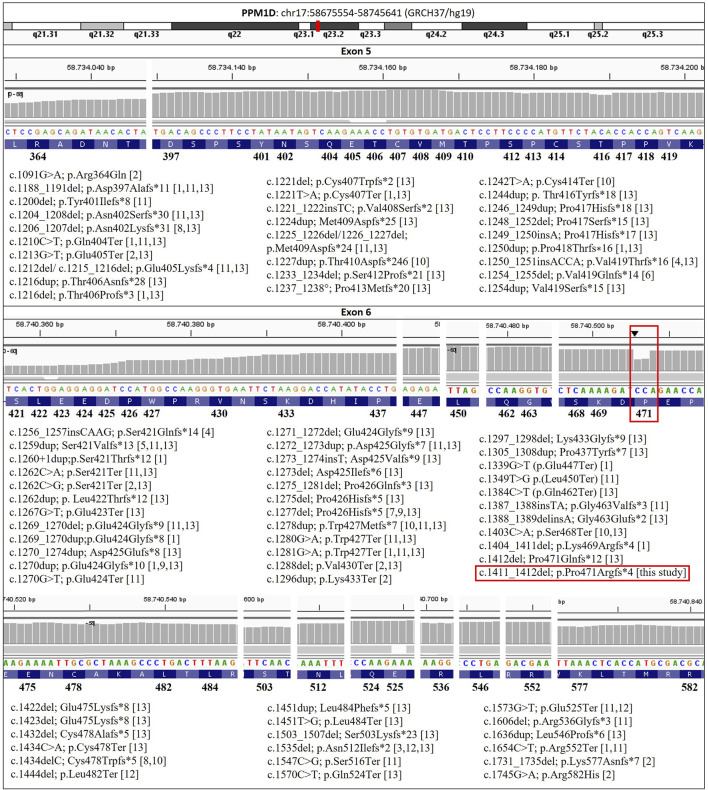Click the Exon 6 section header
The height and width of the screenshot is (790, 708).
pos(356,312)
